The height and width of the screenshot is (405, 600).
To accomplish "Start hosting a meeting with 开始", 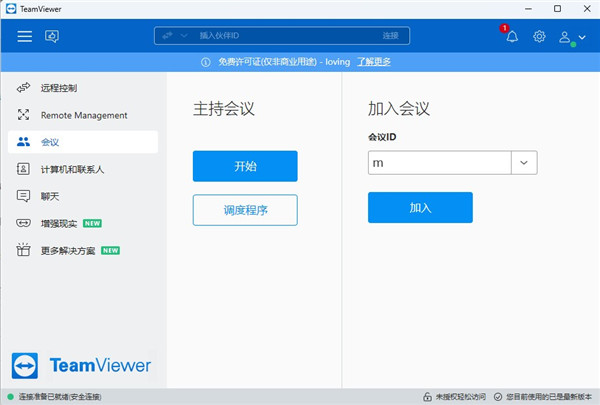I will coord(245,166).
